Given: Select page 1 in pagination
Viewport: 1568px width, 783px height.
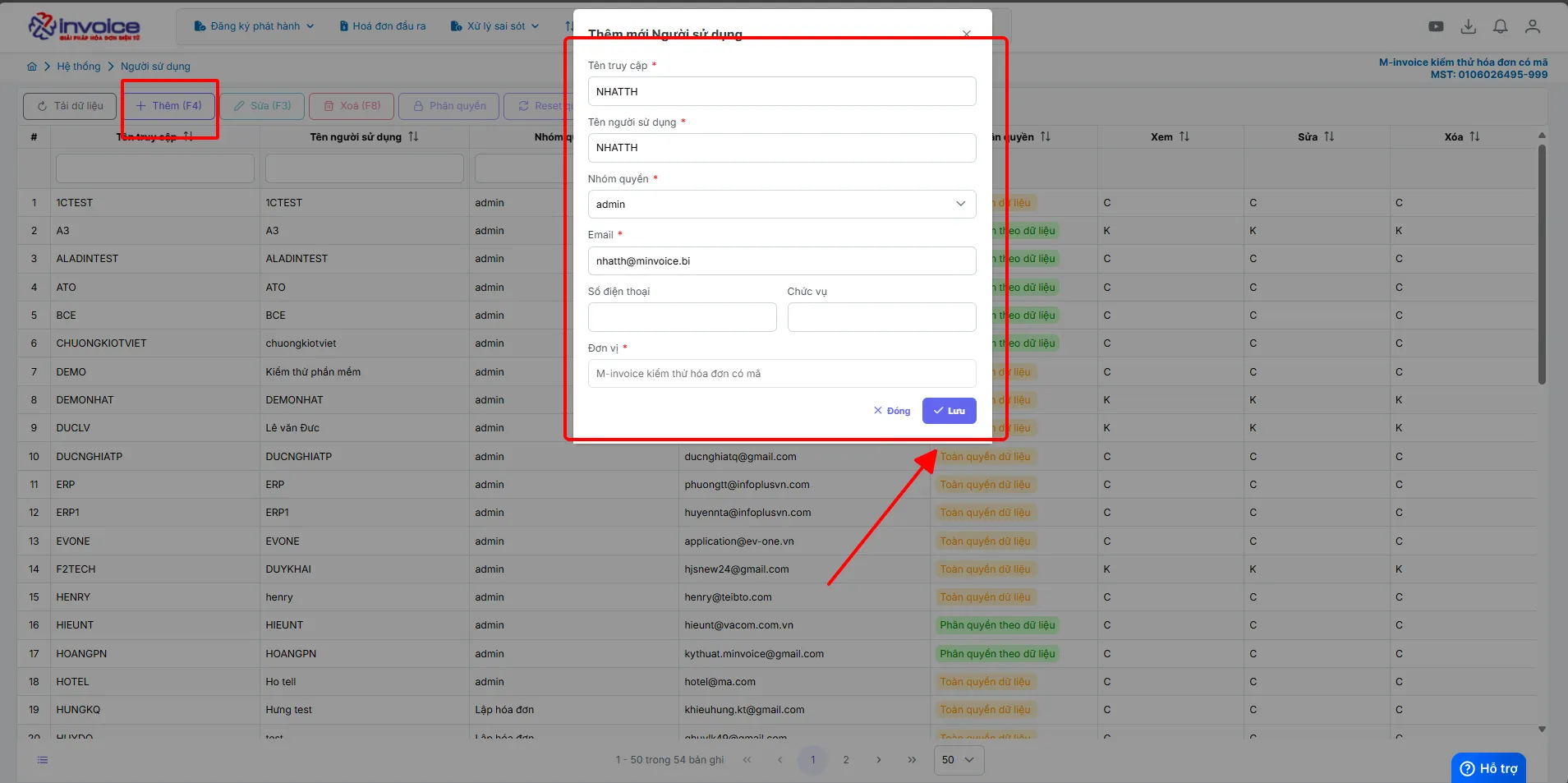Looking at the screenshot, I should pyautogui.click(x=812, y=760).
